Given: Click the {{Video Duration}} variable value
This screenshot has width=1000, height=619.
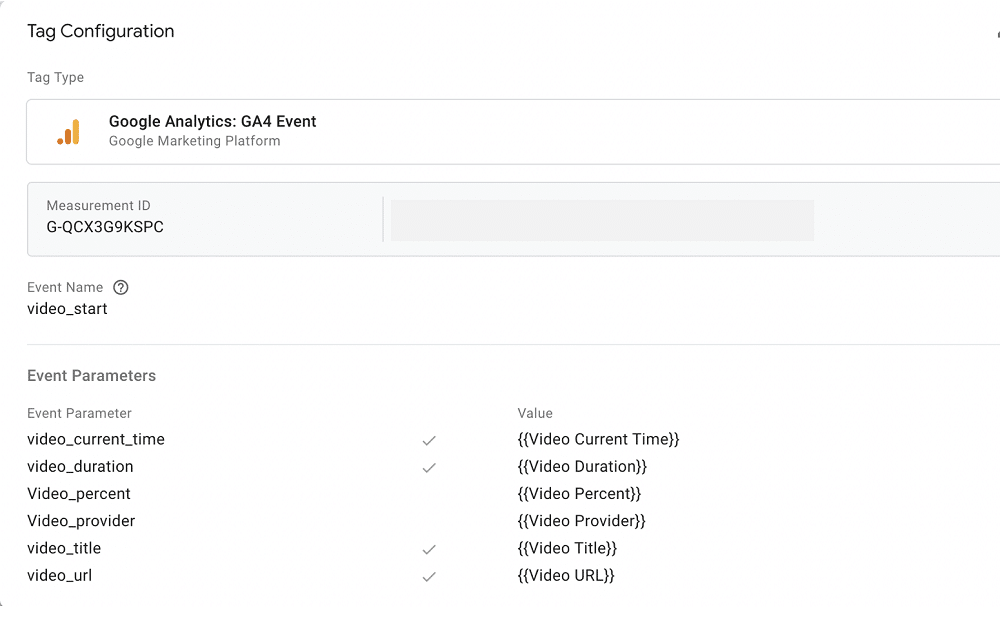Looking at the screenshot, I should pos(582,466).
